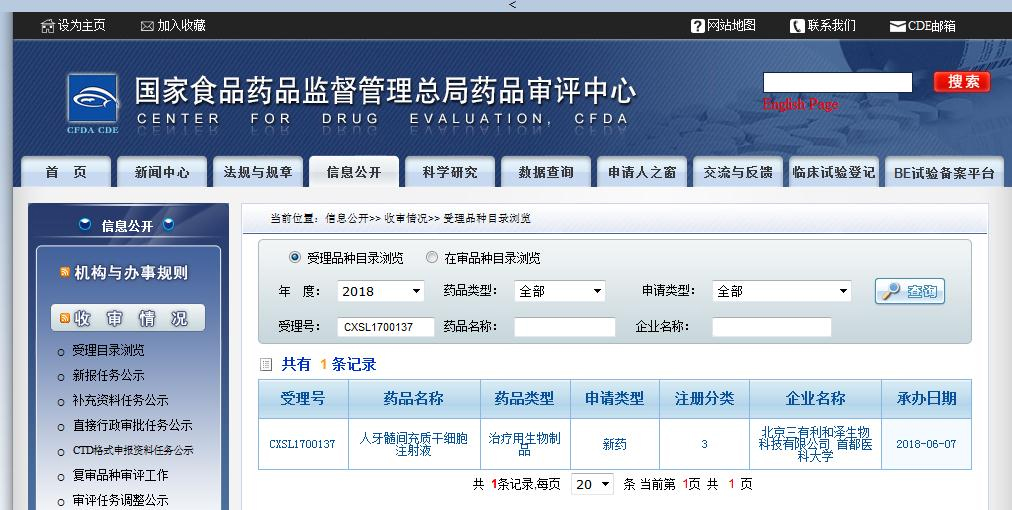Open the 新闻中心 tab
1012x510 pixels.
pos(162,172)
